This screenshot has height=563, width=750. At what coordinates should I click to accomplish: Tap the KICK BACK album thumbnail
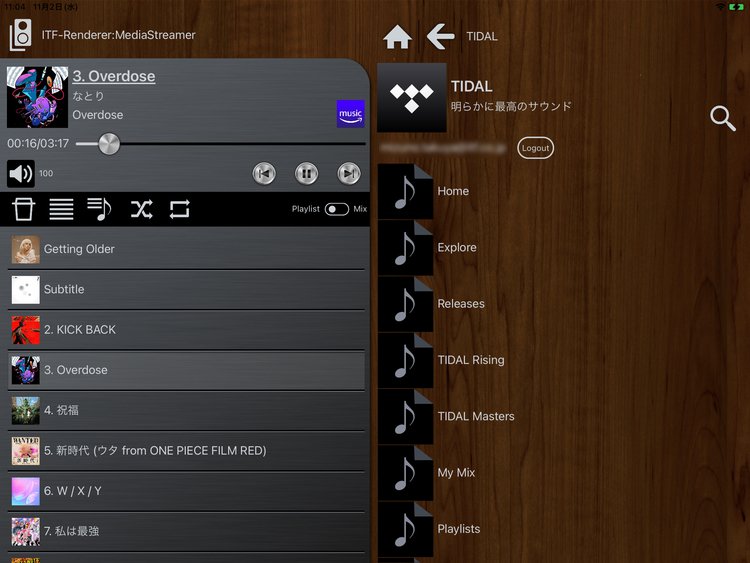click(25, 330)
